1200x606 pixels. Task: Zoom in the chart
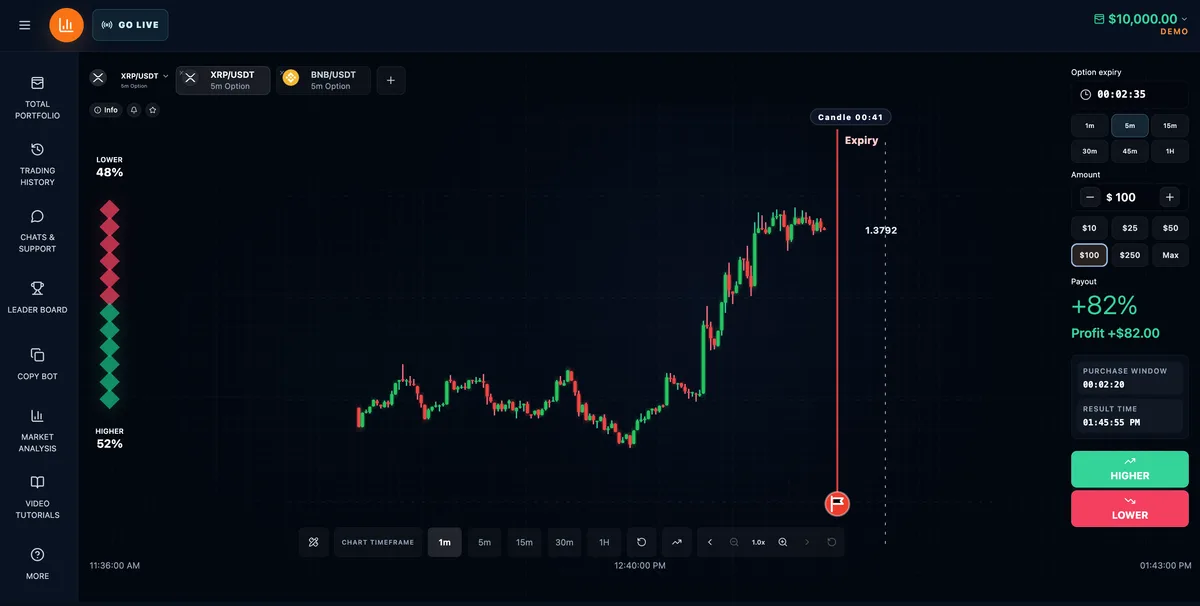783,542
